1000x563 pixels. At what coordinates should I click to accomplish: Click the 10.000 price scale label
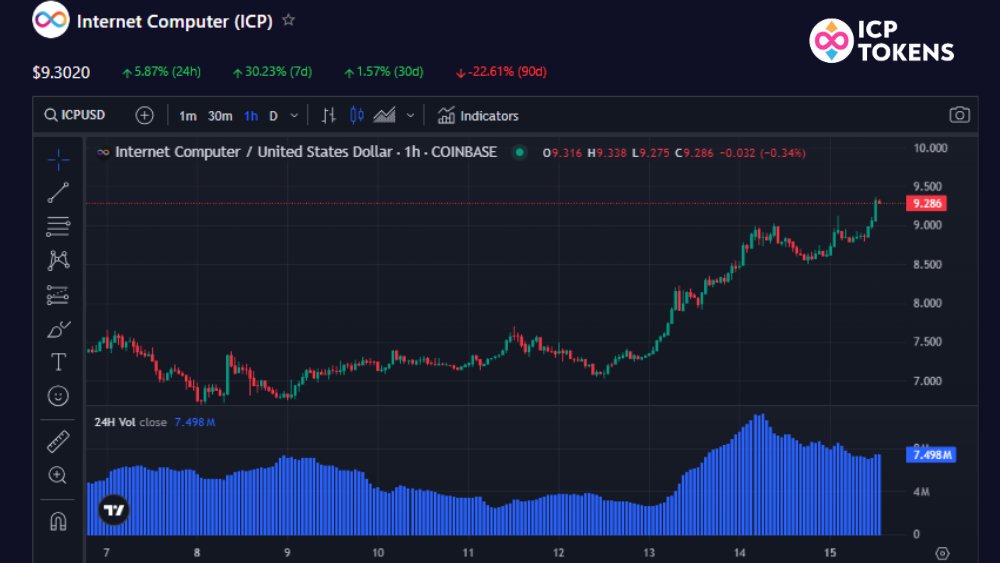coord(930,148)
